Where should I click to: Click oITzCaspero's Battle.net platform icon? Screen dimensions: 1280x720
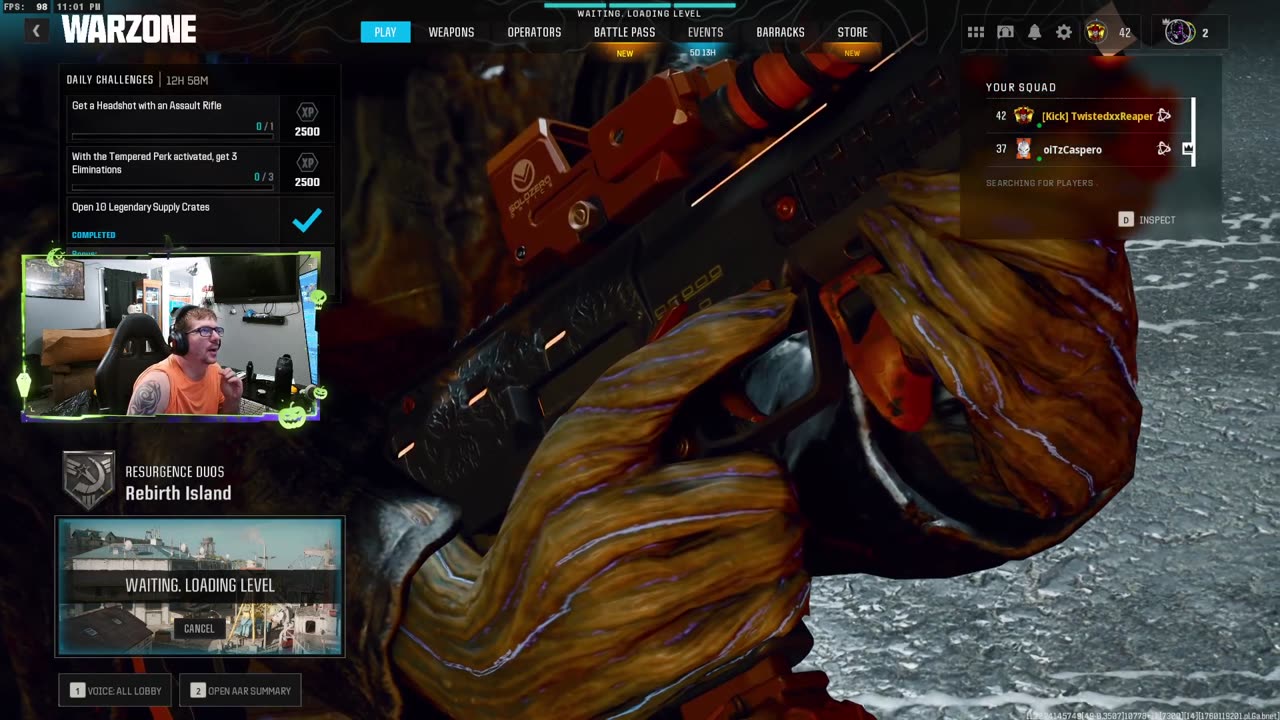(1164, 149)
